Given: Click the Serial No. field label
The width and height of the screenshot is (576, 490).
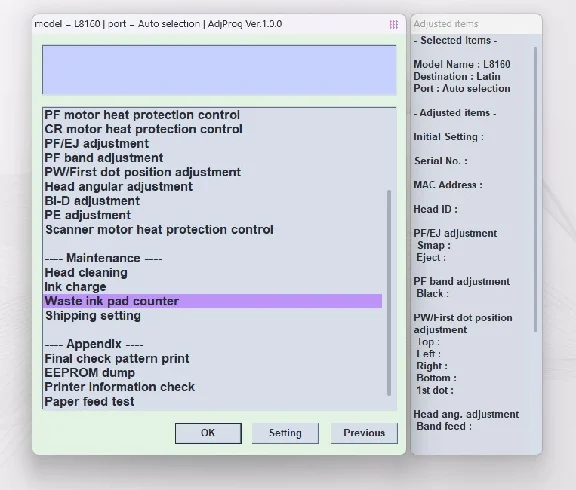Looking at the screenshot, I should coord(441,161).
